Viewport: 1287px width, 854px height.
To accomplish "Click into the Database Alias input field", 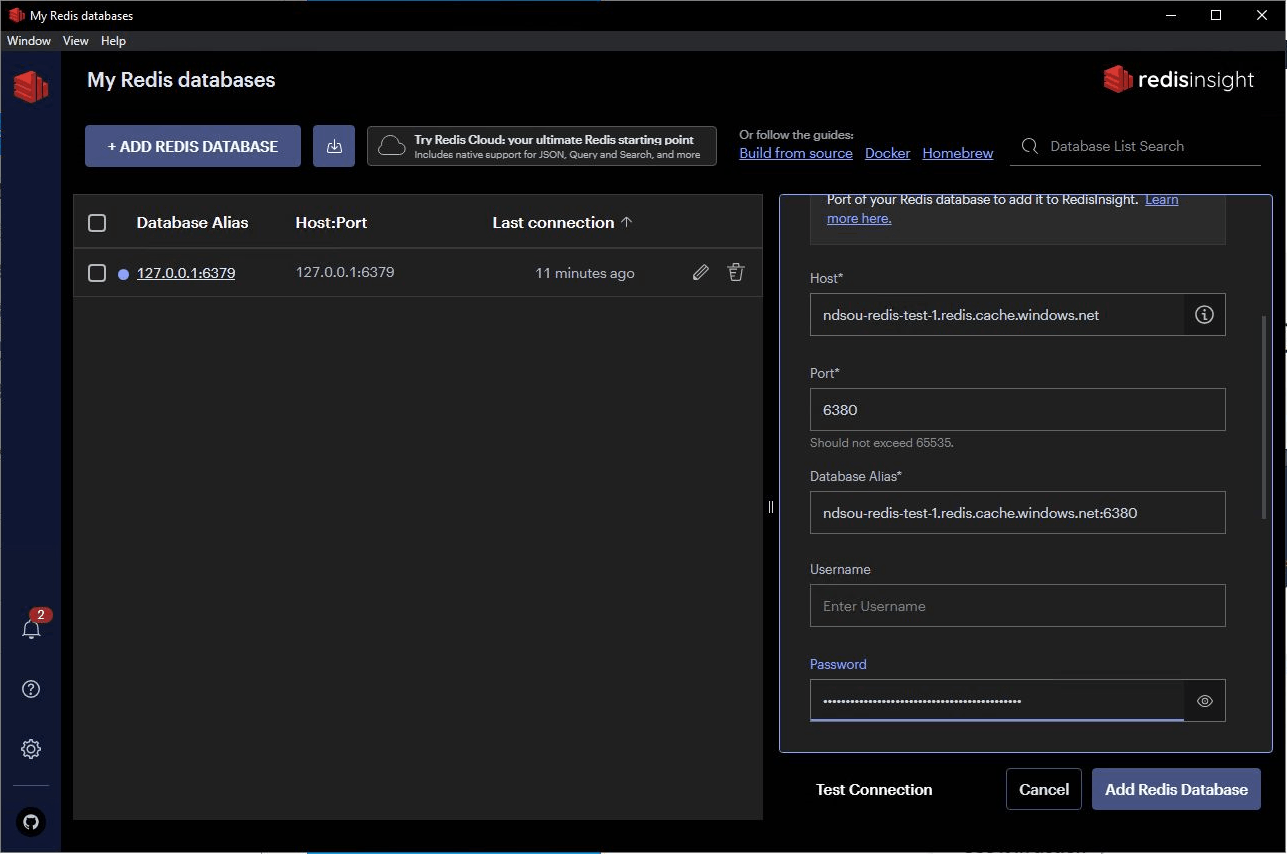I will pos(1018,513).
